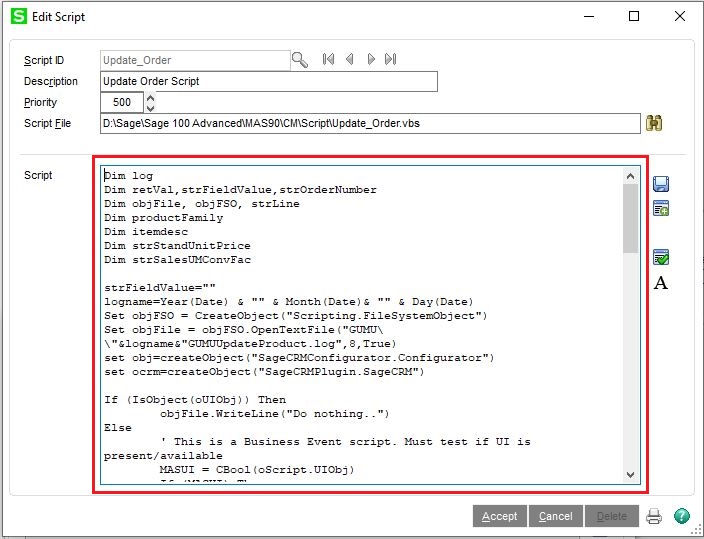Screen dimensions: 704x539
Task: Click the Script File path field
Action: click(370, 123)
